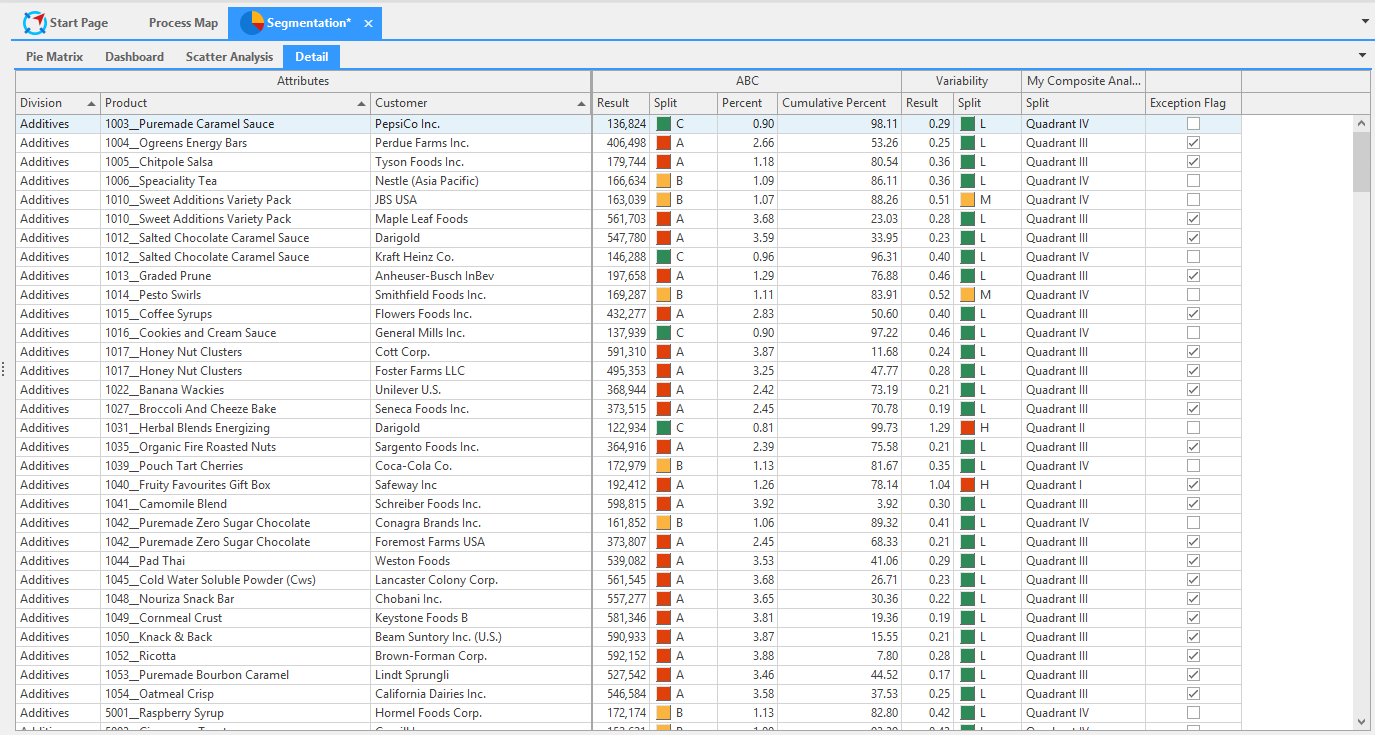This screenshot has height=735, width=1375.
Task: Click the ABC group header
Action: 747,81
